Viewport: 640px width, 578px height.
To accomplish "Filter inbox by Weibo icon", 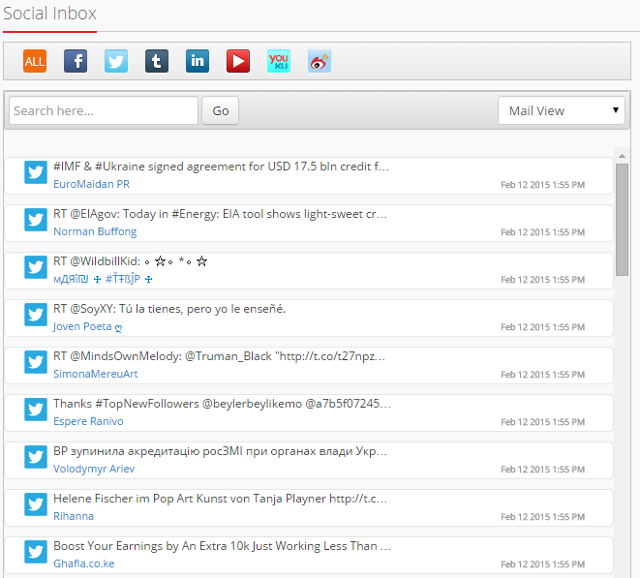I will pos(319,61).
